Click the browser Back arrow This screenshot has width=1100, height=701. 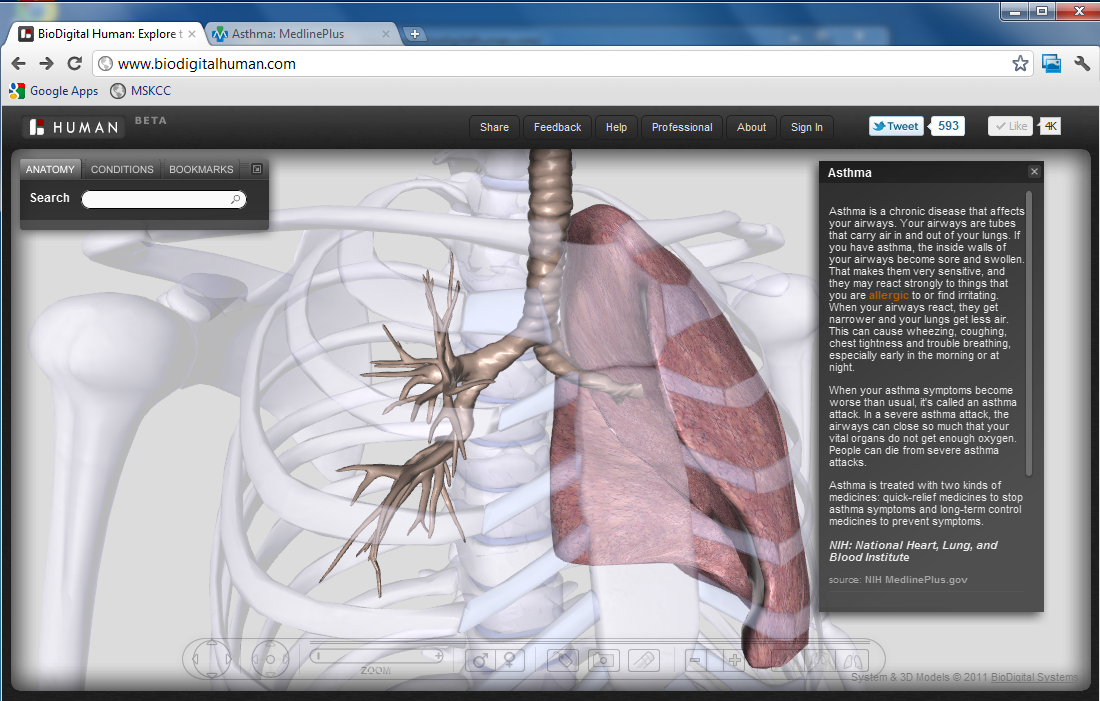(x=18, y=64)
